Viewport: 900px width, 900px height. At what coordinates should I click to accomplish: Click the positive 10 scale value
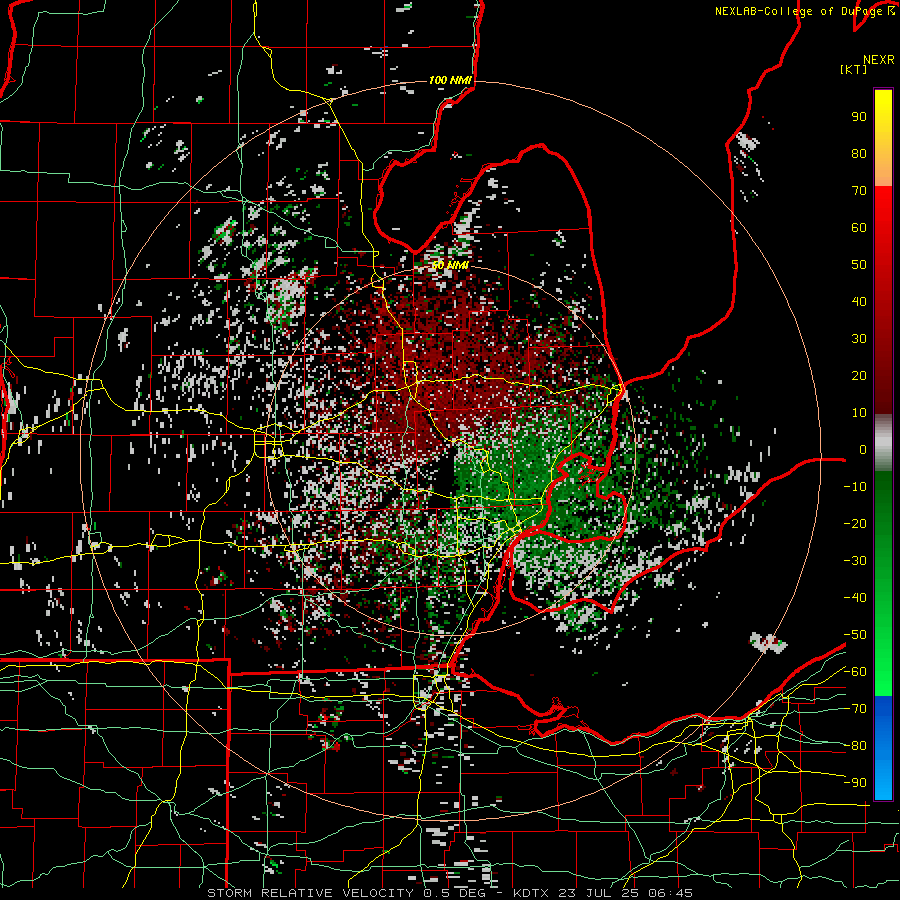pyautogui.click(x=859, y=413)
